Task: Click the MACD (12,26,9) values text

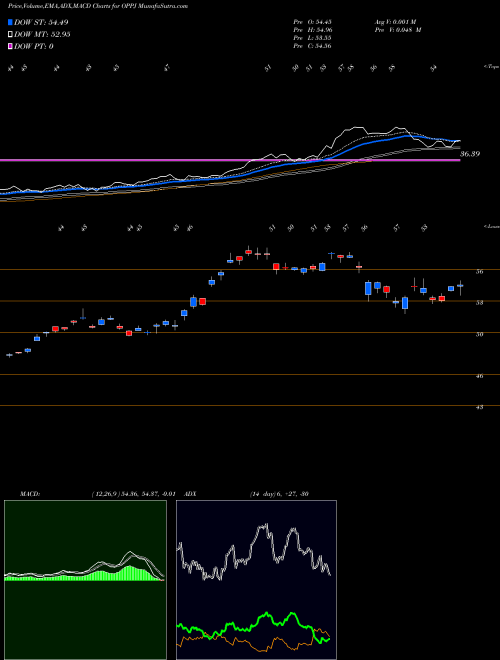Action: coord(133,494)
